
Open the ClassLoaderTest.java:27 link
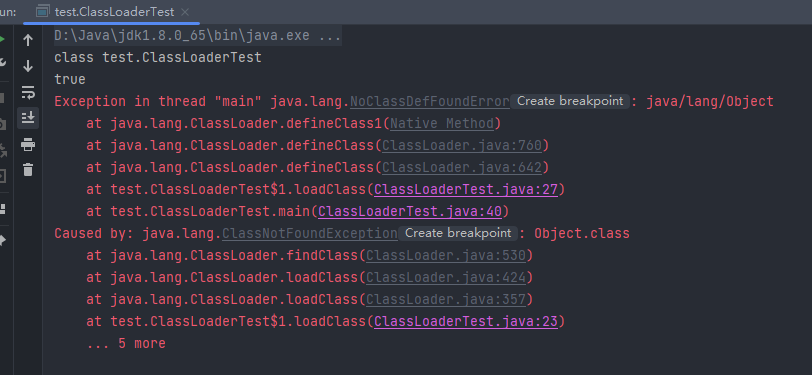pyautogui.click(x=466, y=190)
